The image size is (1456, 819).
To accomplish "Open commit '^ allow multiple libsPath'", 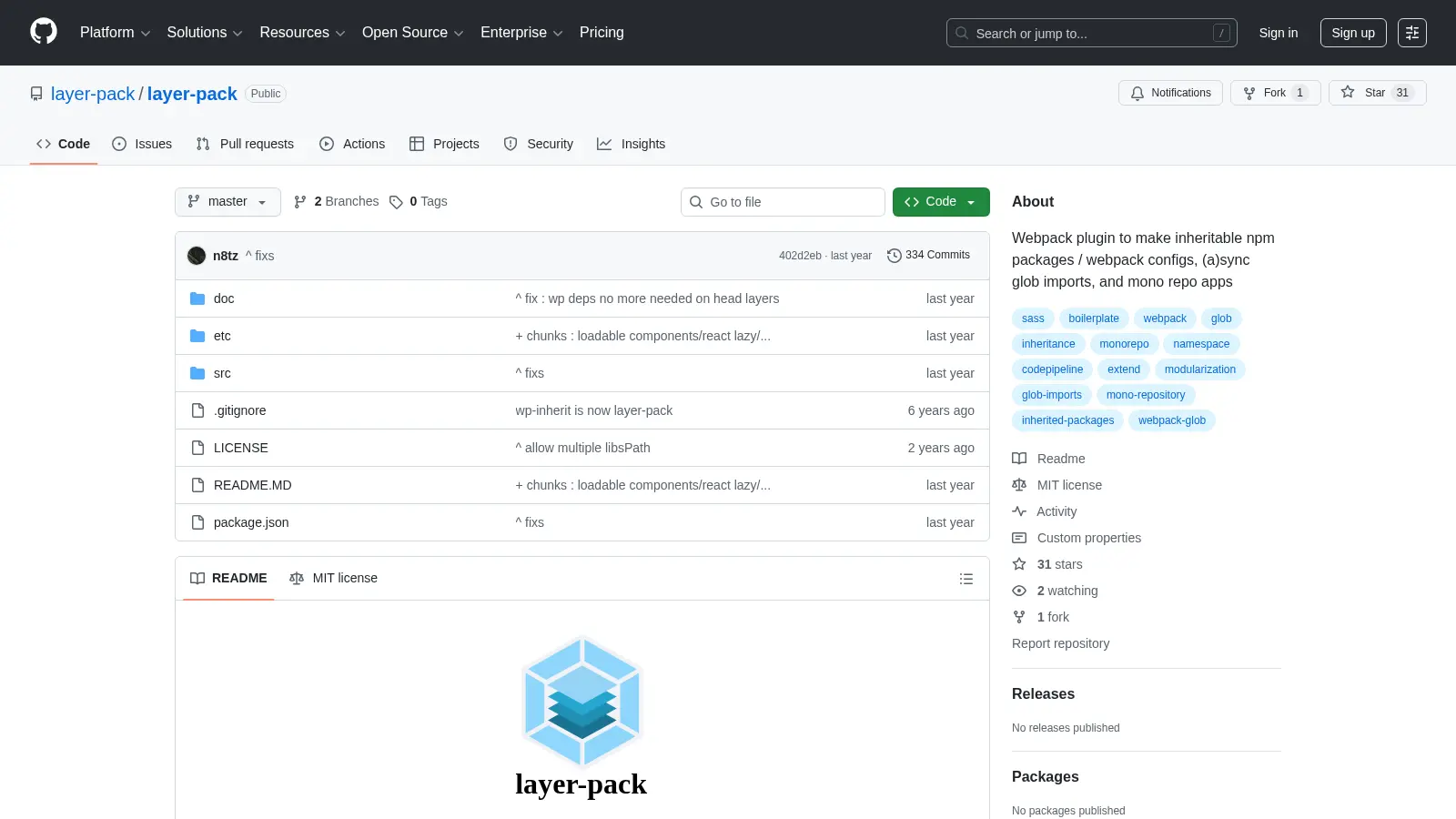I will tap(582, 448).
